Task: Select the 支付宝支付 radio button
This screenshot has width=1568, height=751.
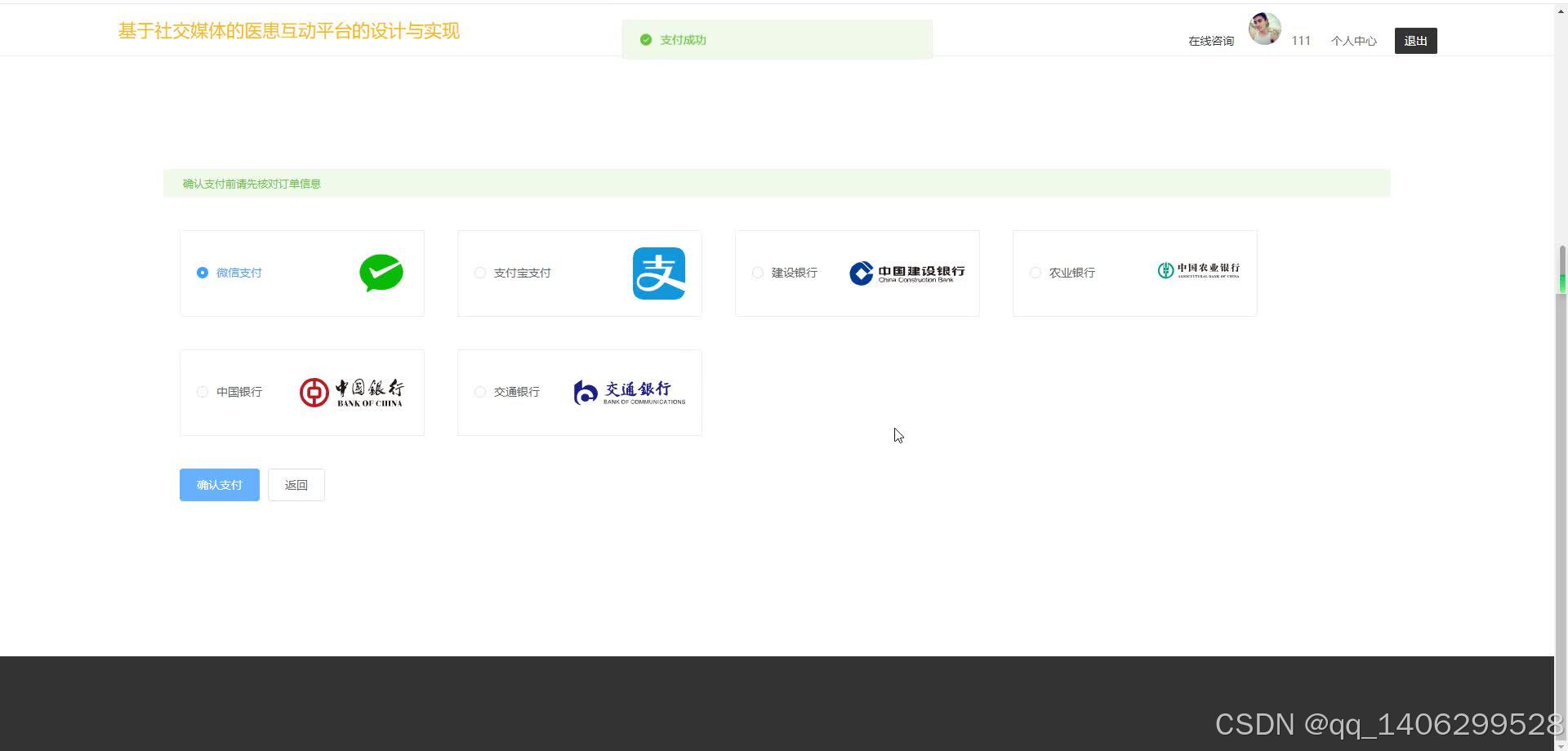Action: point(480,273)
